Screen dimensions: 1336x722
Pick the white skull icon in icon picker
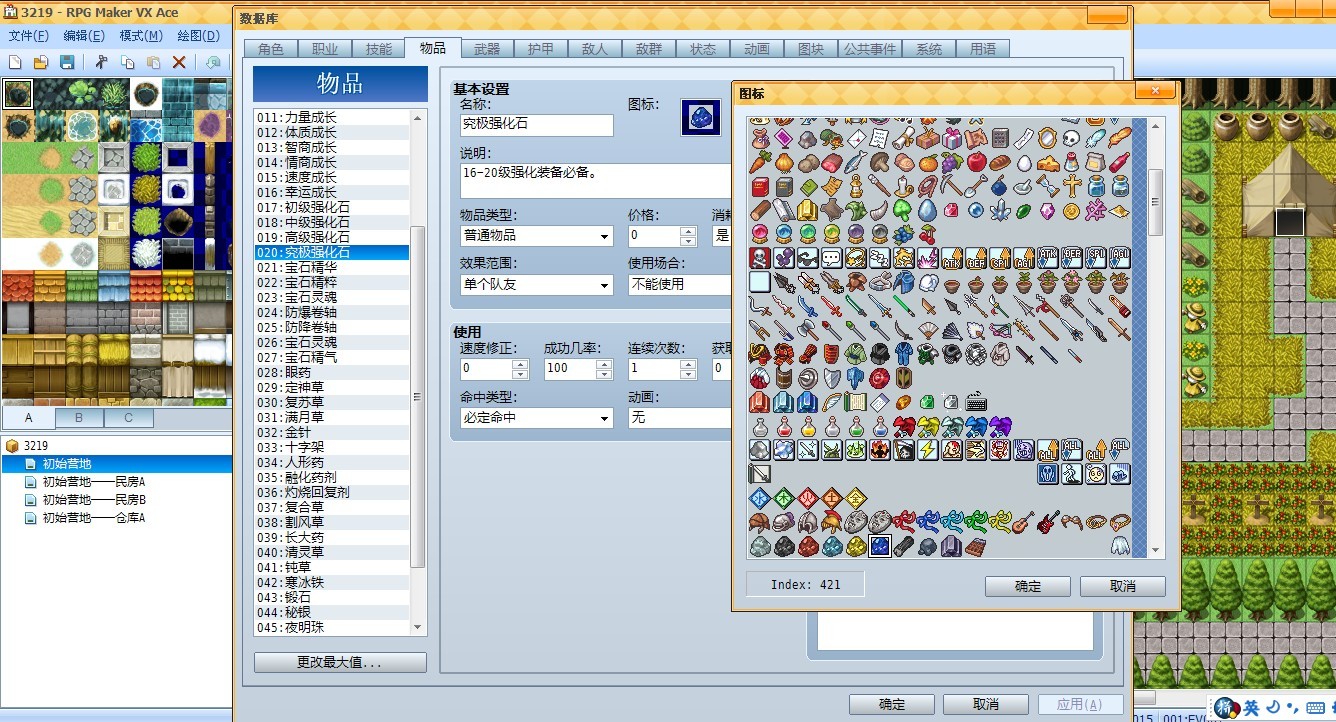coord(1072,138)
